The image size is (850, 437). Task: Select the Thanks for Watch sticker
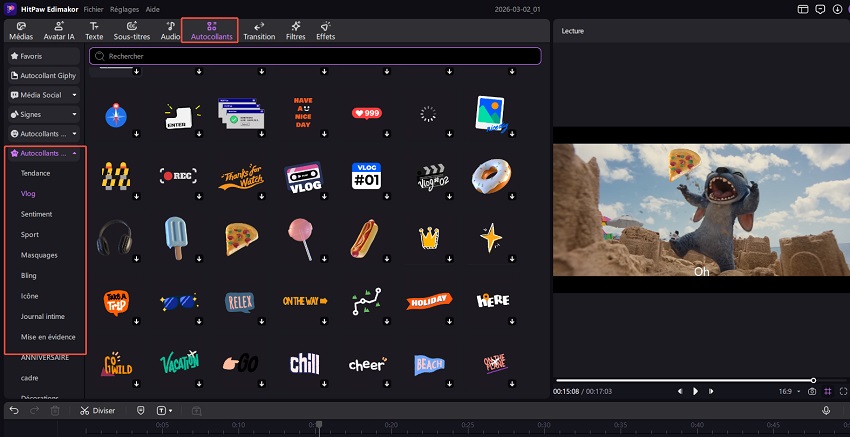tap(241, 177)
